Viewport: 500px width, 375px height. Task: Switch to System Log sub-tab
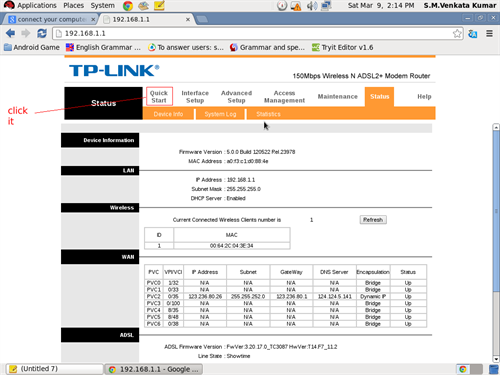pyautogui.click(x=220, y=114)
